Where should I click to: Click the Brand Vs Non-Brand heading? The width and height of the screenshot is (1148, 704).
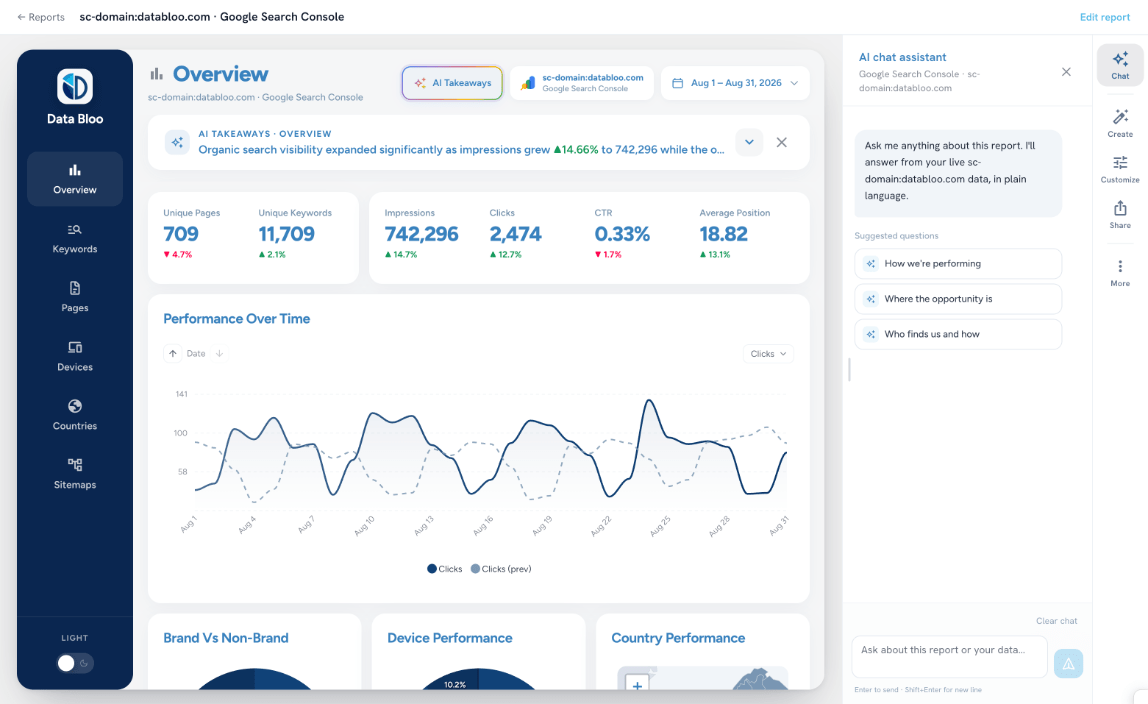pos(226,638)
